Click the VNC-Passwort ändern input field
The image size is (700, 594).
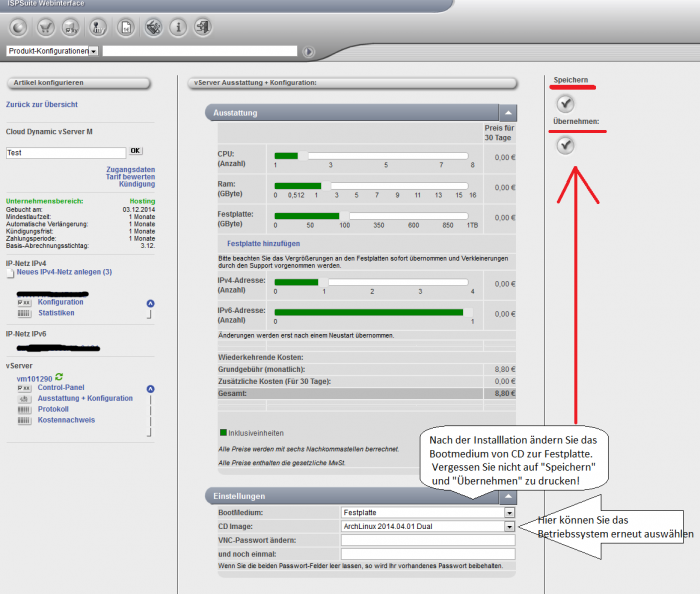[427, 540]
